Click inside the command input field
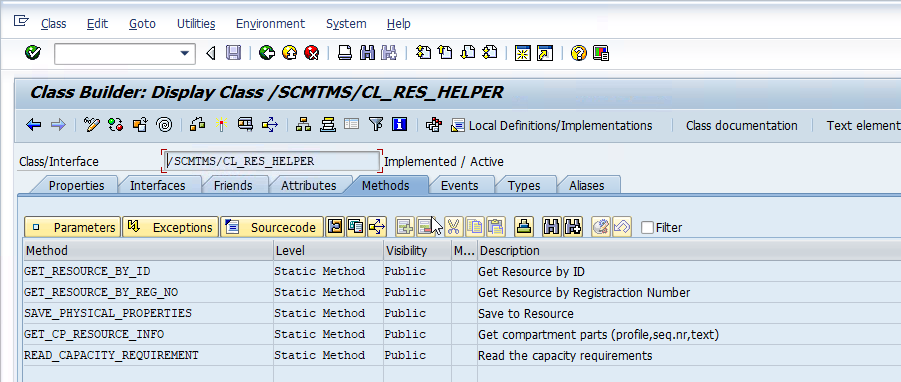The height and width of the screenshot is (382, 901). point(117,53)
